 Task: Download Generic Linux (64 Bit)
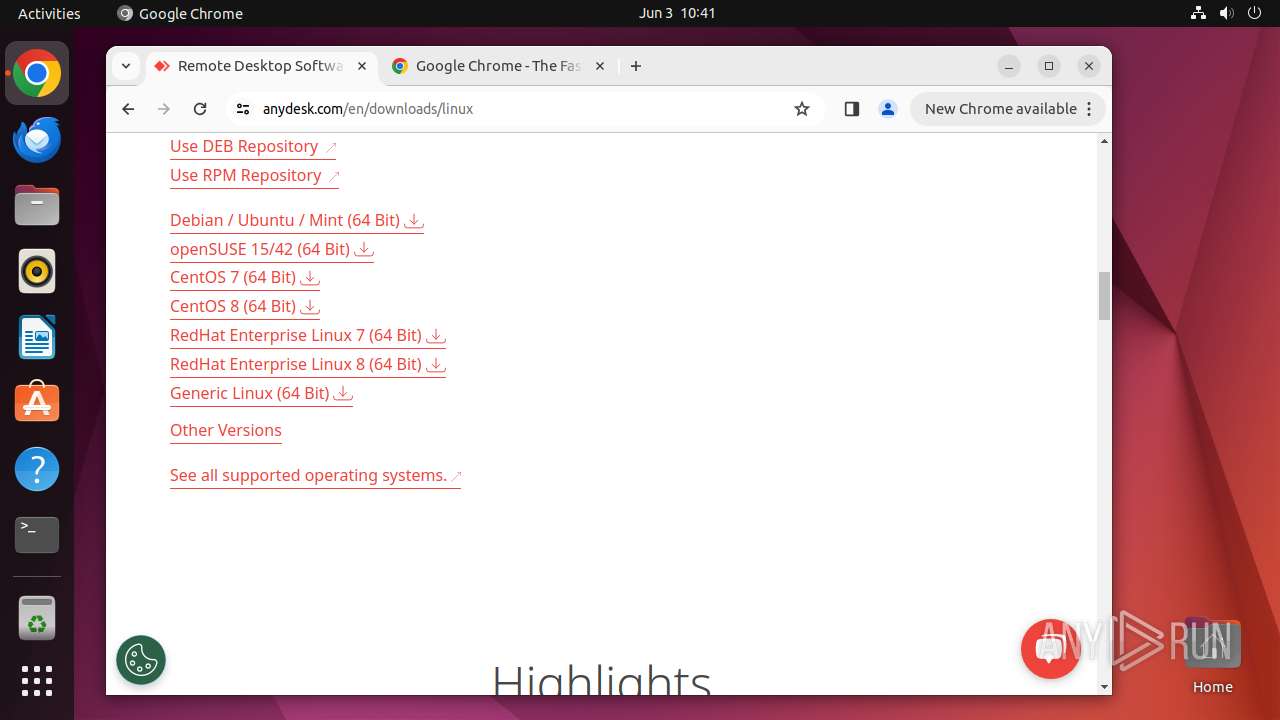point(262,393)
